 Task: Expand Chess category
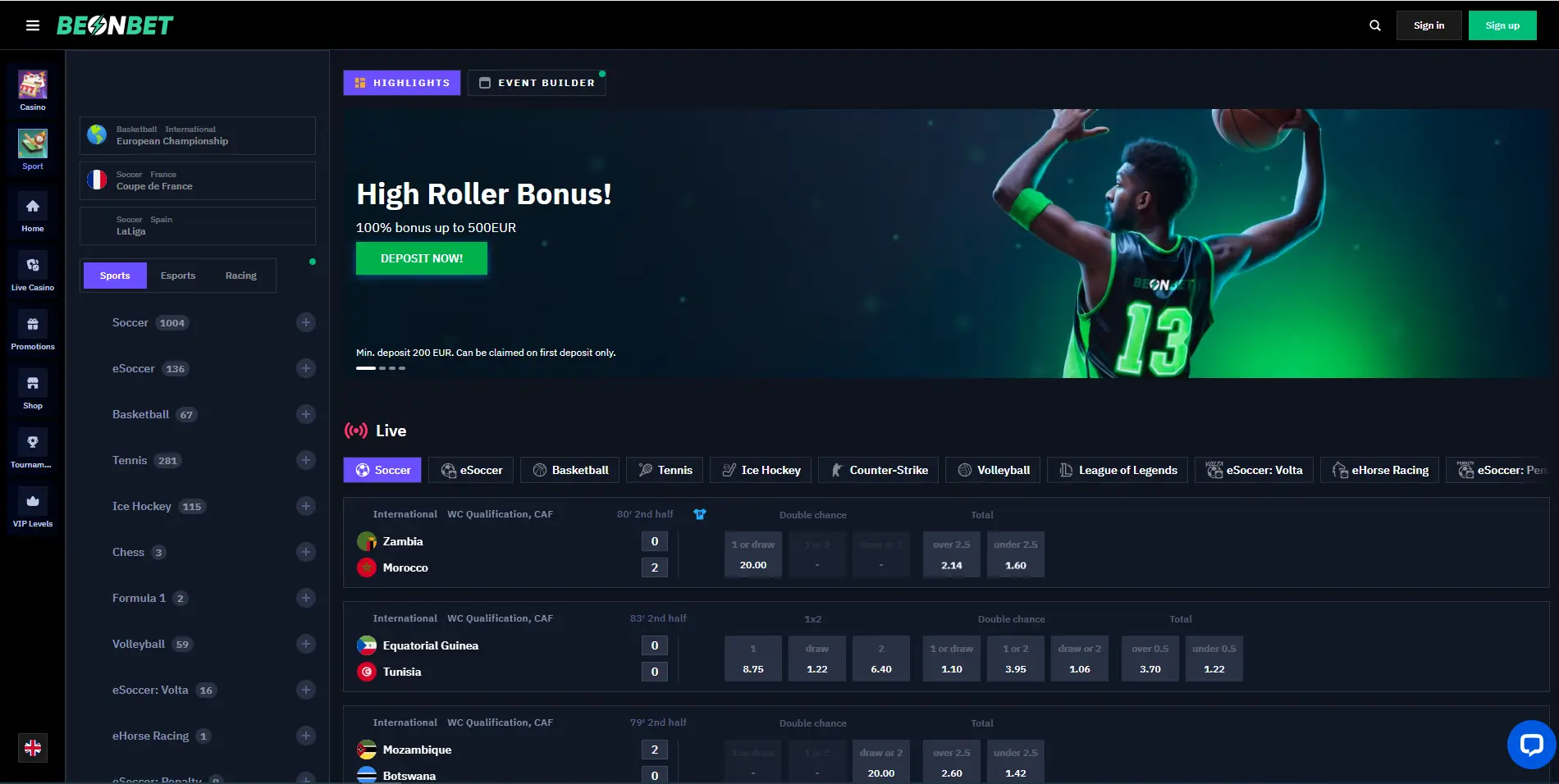coord(306,552)
